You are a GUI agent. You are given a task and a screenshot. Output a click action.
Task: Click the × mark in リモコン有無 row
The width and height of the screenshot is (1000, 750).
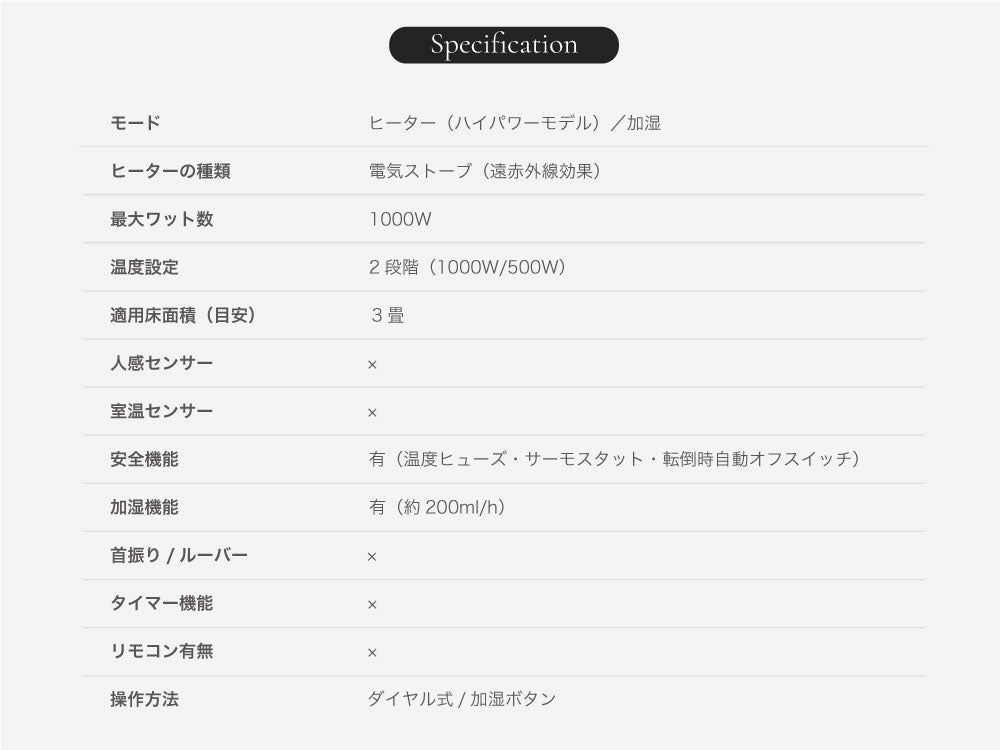372,652
